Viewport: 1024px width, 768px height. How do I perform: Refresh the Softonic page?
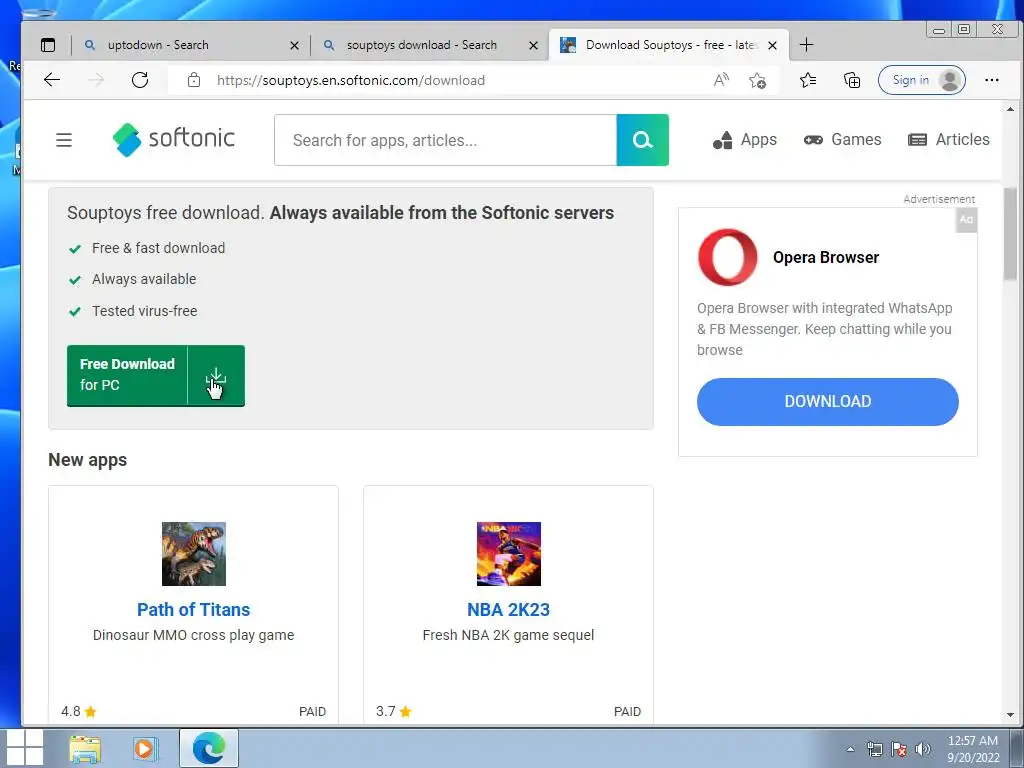(140, 80)
